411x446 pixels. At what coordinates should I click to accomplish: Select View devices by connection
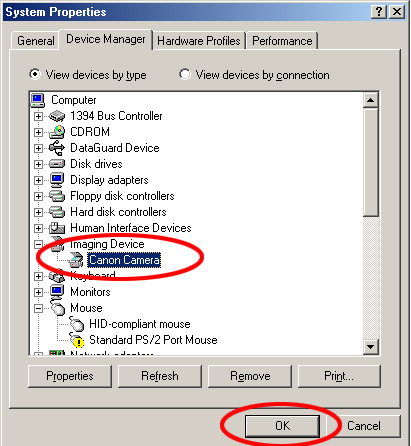pos(254,75)
